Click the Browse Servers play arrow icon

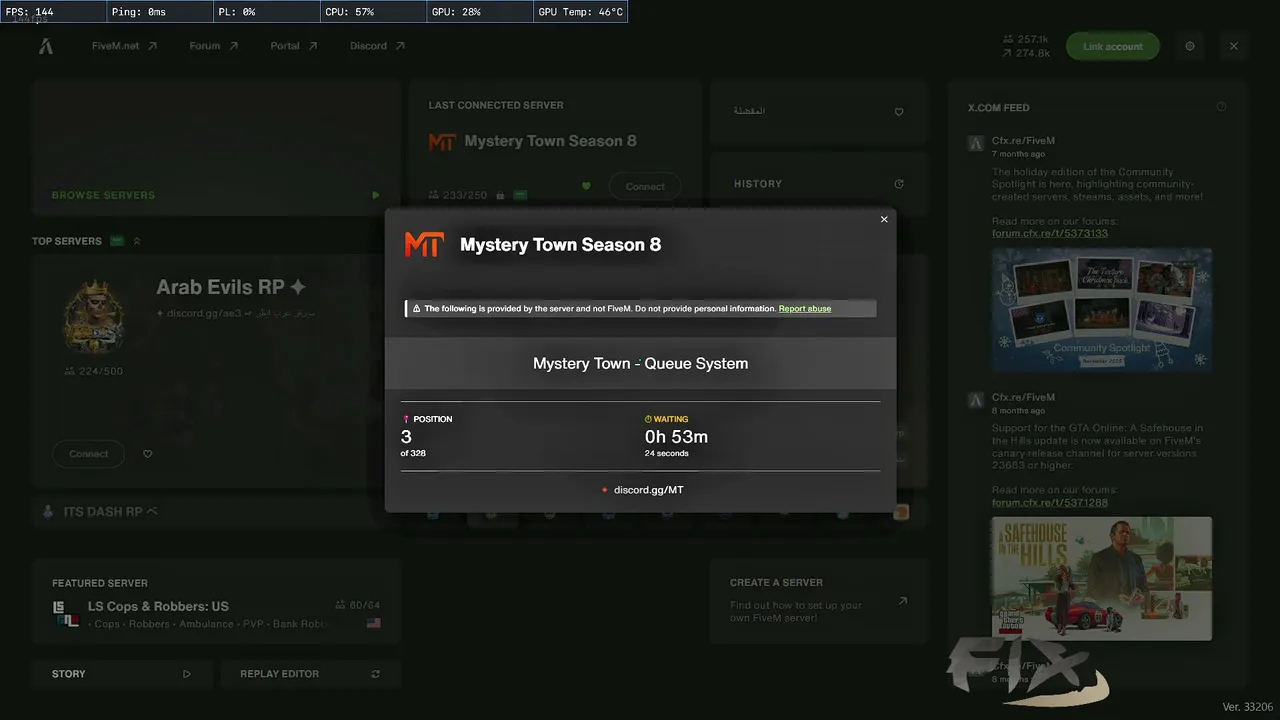[x=376, y=195]
